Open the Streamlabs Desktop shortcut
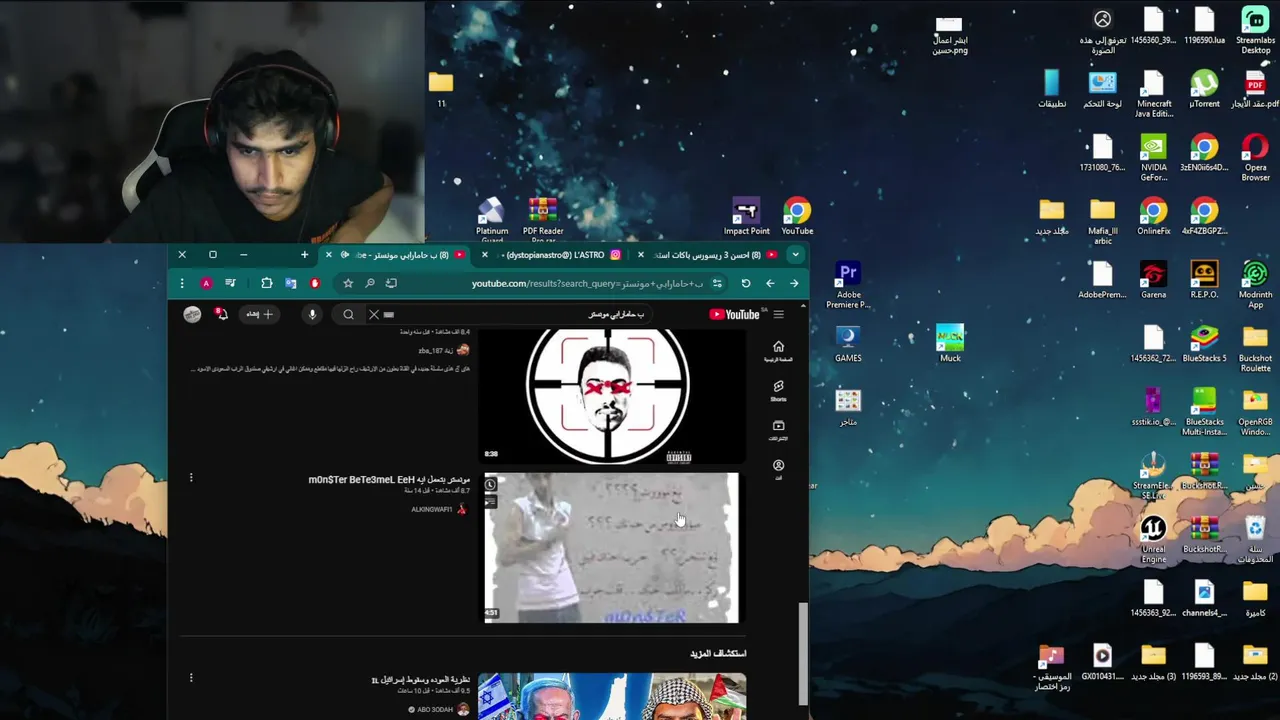 (x=1255, y=31)
